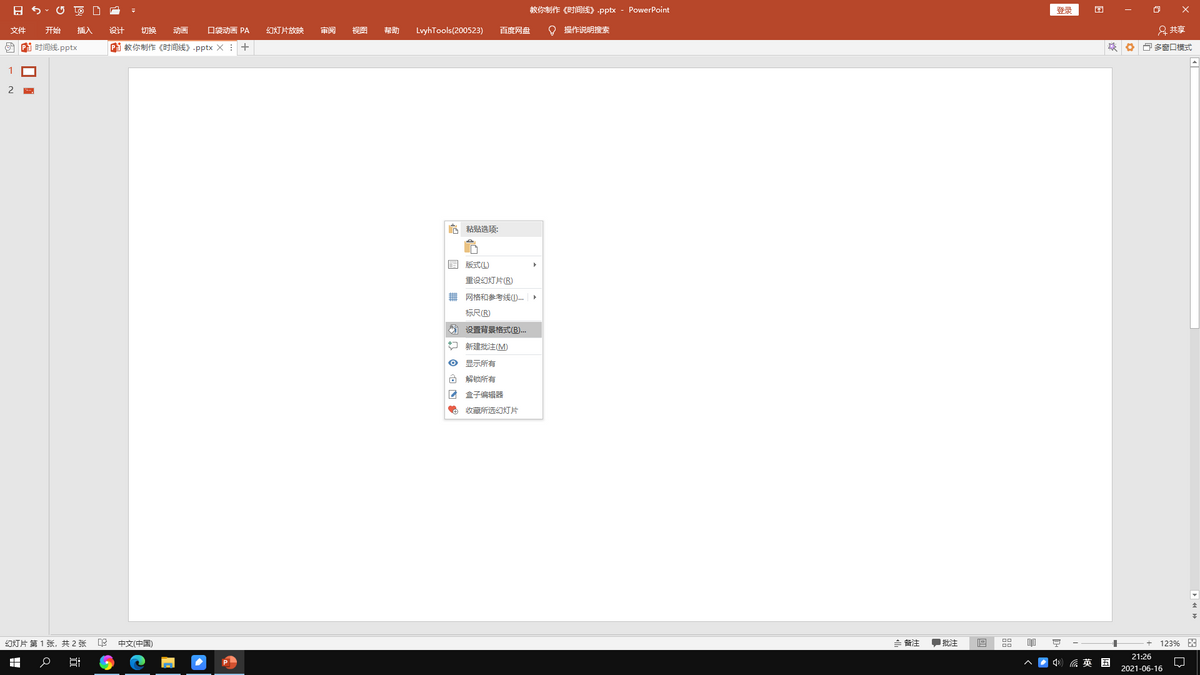
Task: Open Ribbon Display Options icon
Action: tap(1099, 10)
